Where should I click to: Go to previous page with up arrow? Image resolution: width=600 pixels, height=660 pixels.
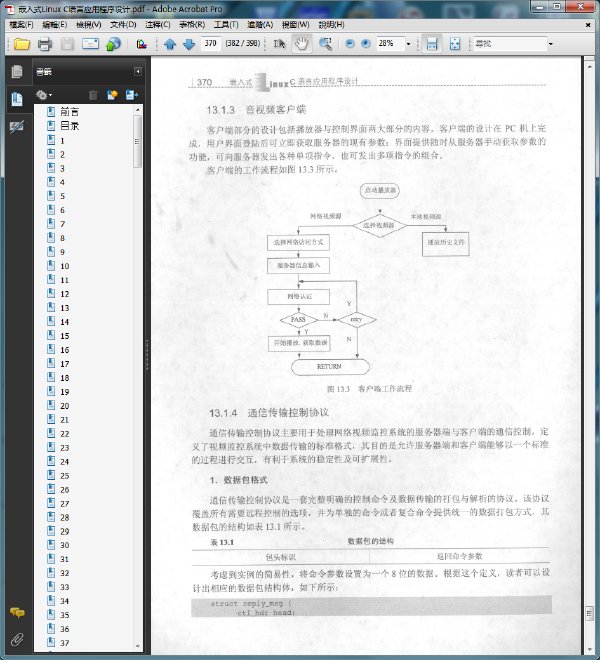point(170,44)
